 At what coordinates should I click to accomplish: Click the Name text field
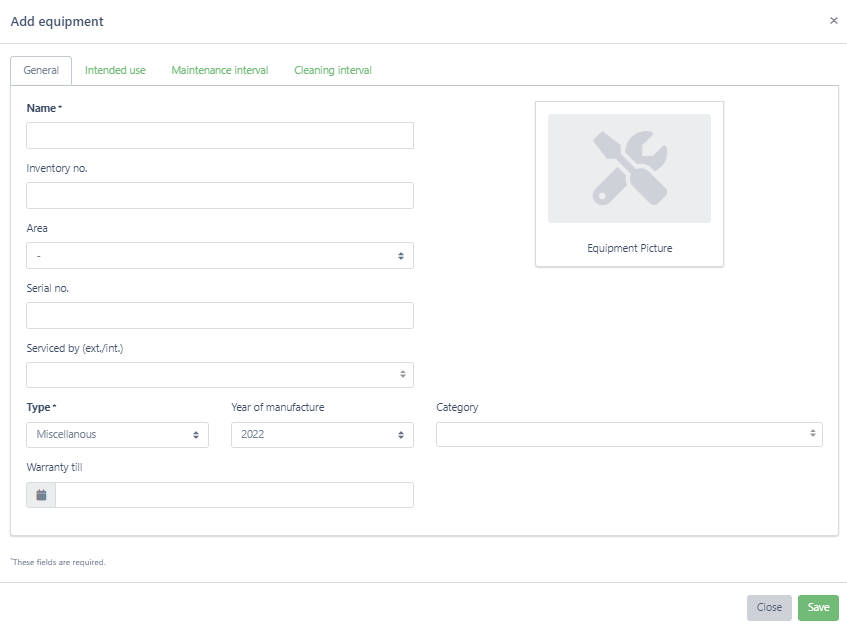(220, 136)
